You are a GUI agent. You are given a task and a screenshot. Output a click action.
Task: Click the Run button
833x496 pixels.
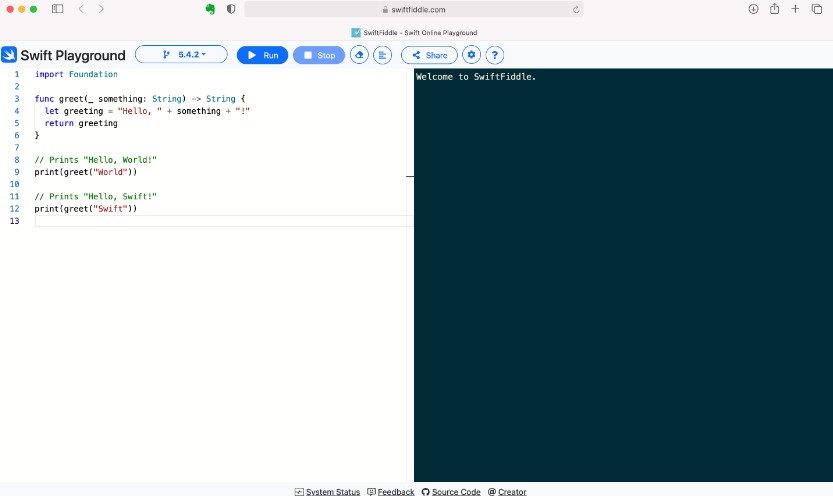tap(262, 55)
